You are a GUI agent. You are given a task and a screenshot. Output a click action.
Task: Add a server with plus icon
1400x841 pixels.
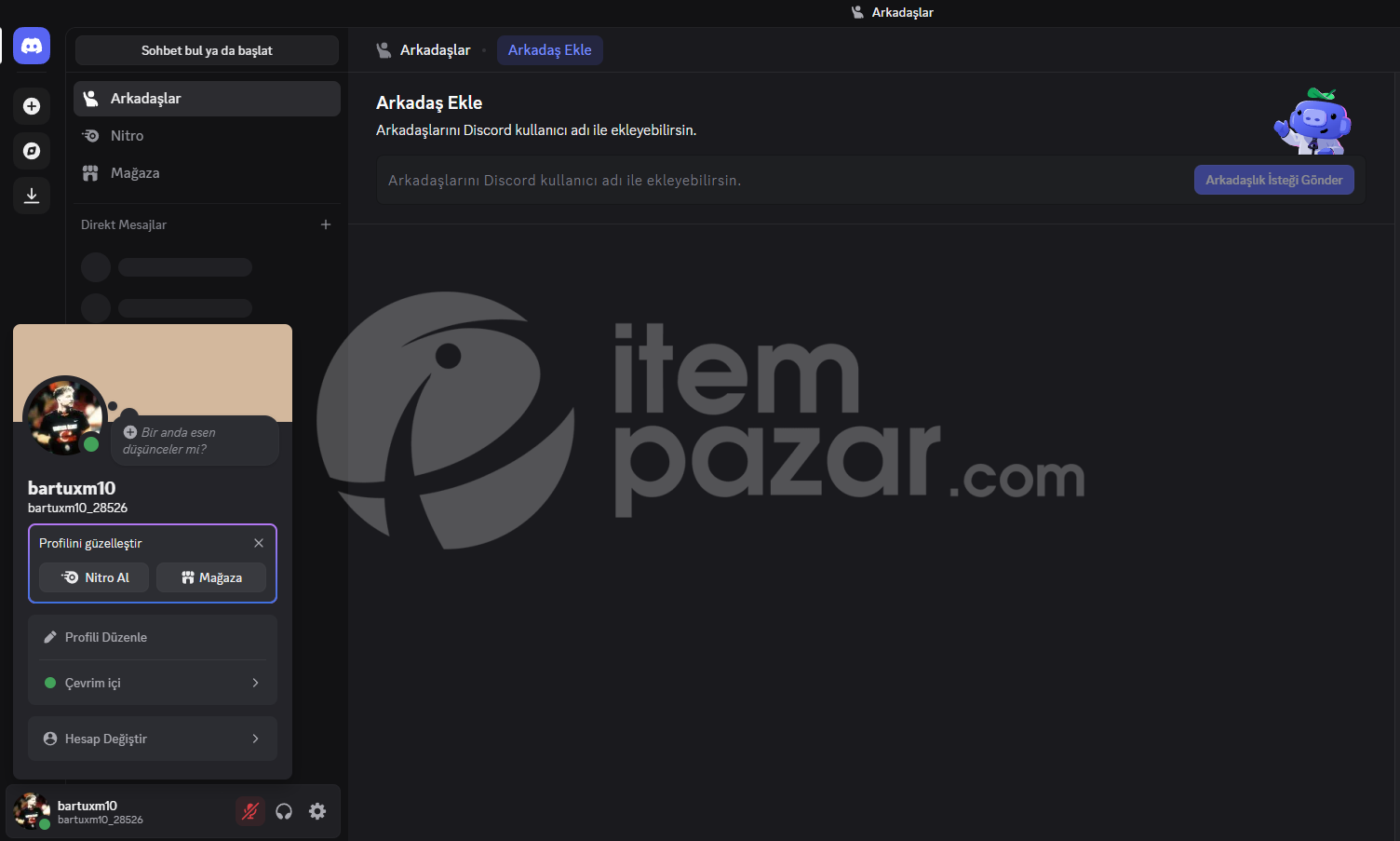(x=32, y=106)
